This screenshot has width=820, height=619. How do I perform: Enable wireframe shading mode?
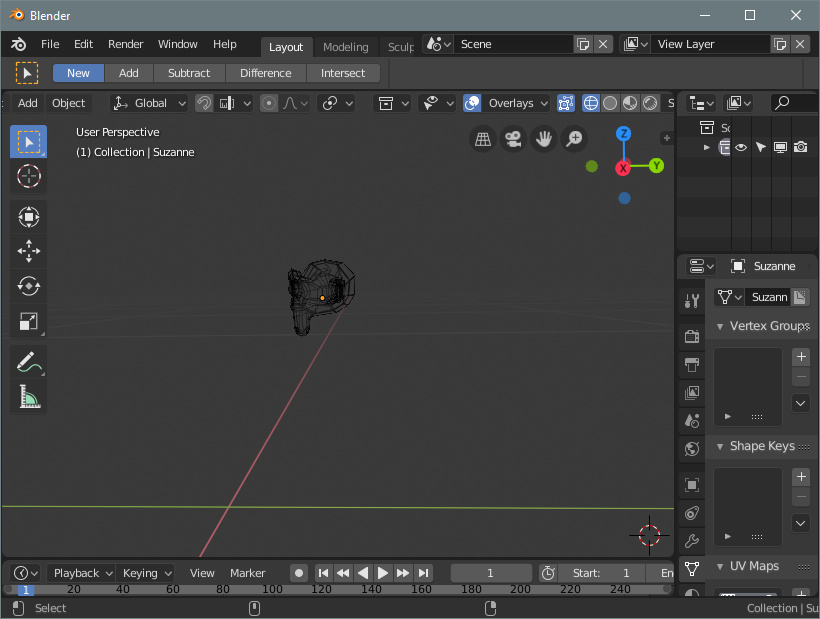[x=590, y=103]
